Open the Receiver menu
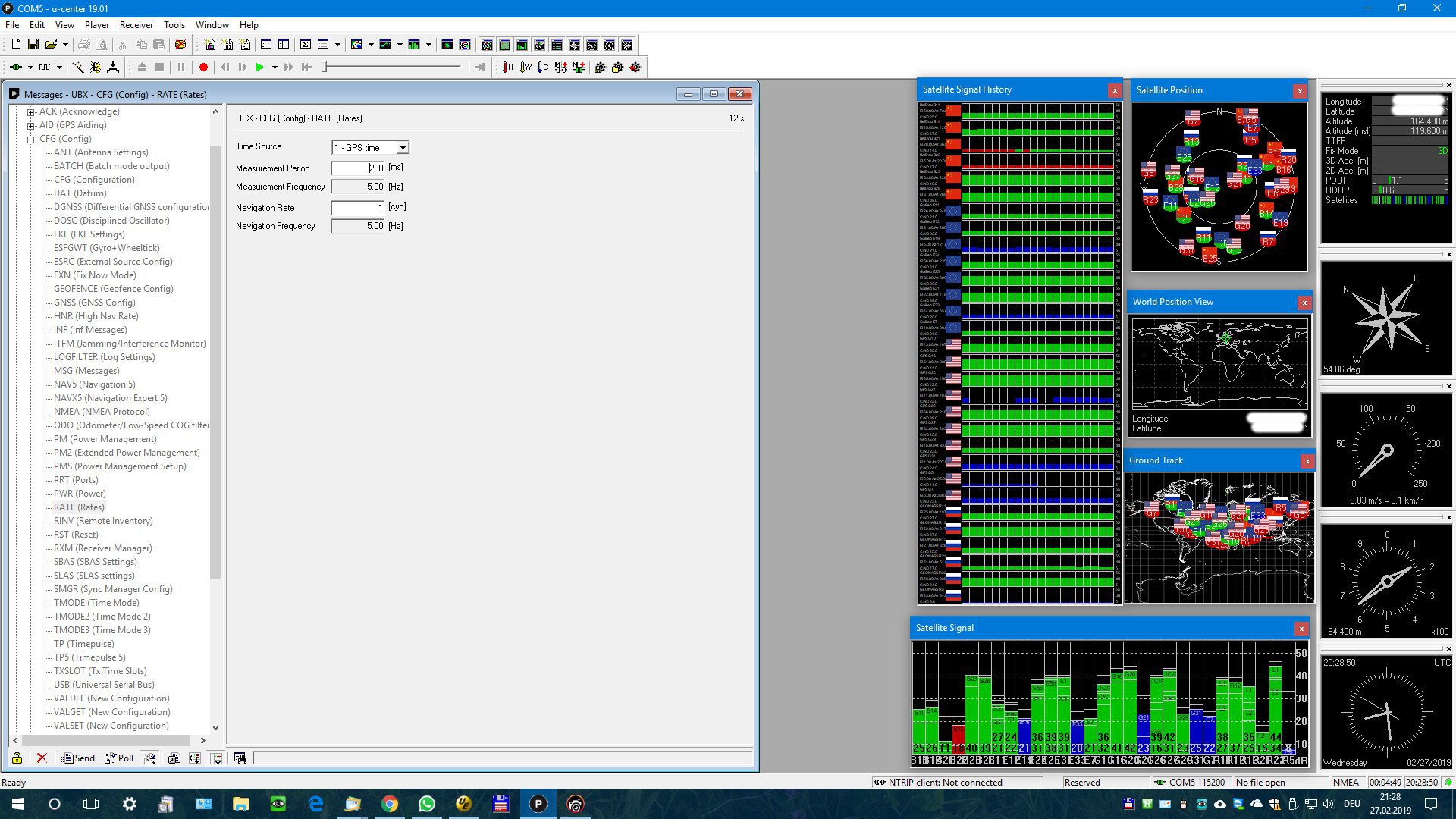This screenshot has width=1456, height=819. coord(136,24)
